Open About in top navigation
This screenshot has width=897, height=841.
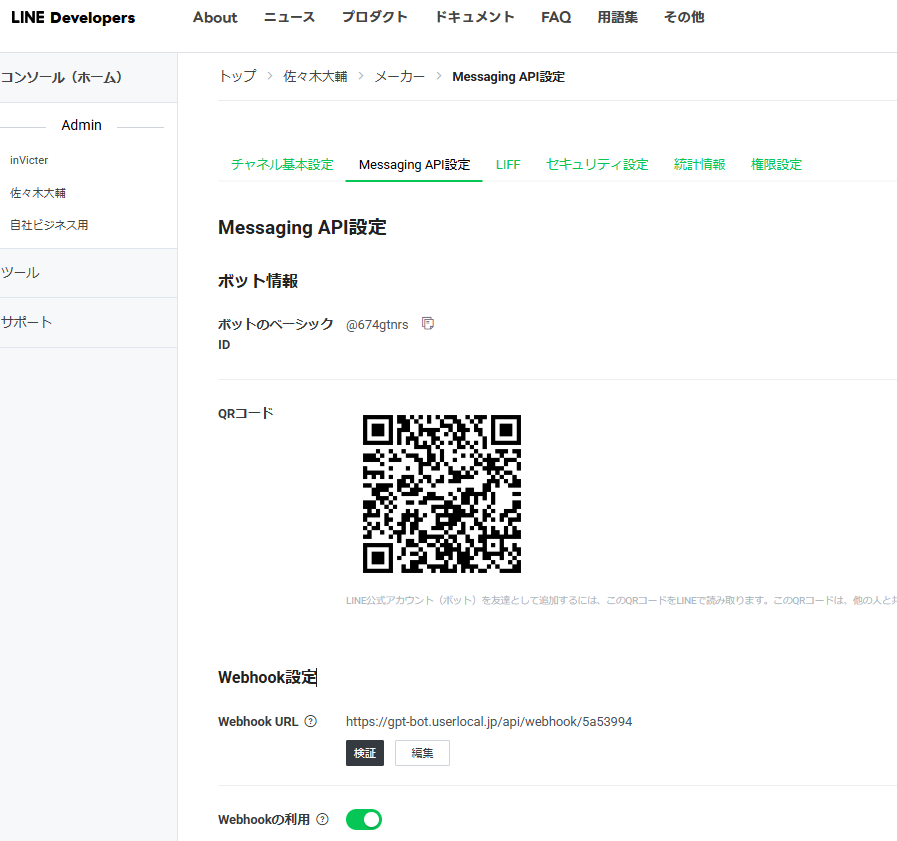click(x=215, y=18)
